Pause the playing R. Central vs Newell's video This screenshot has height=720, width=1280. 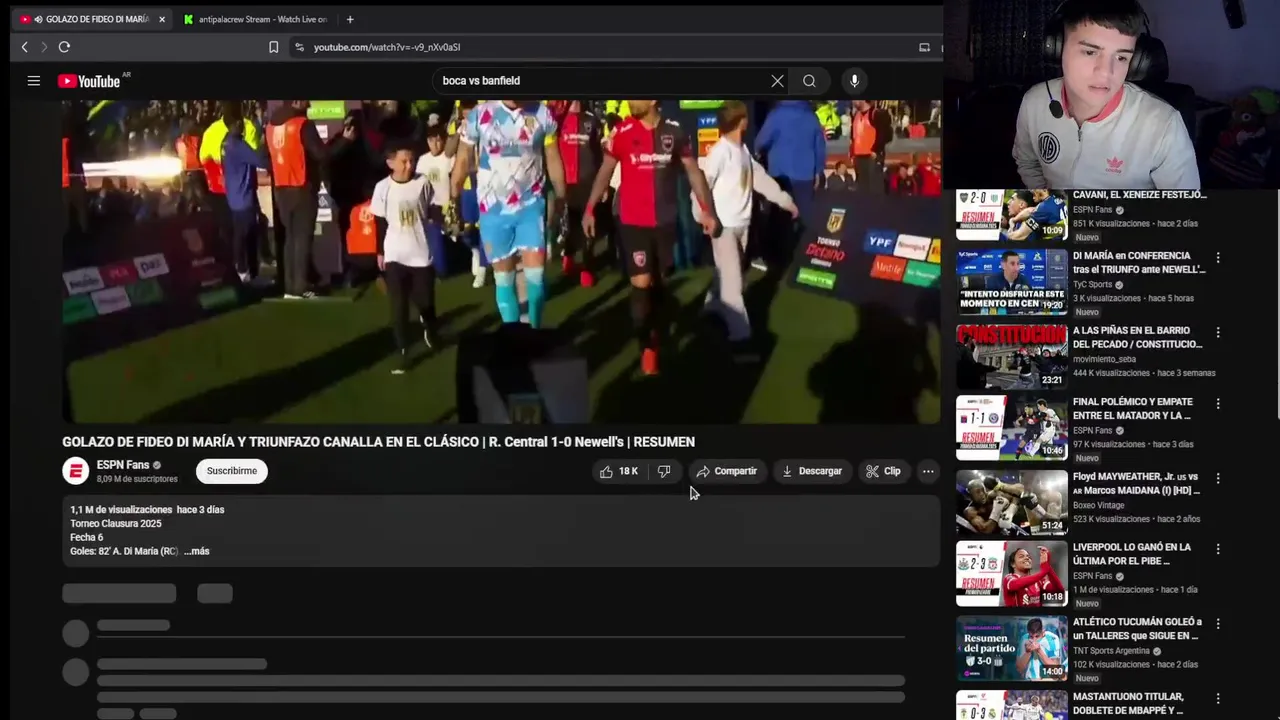501,262
